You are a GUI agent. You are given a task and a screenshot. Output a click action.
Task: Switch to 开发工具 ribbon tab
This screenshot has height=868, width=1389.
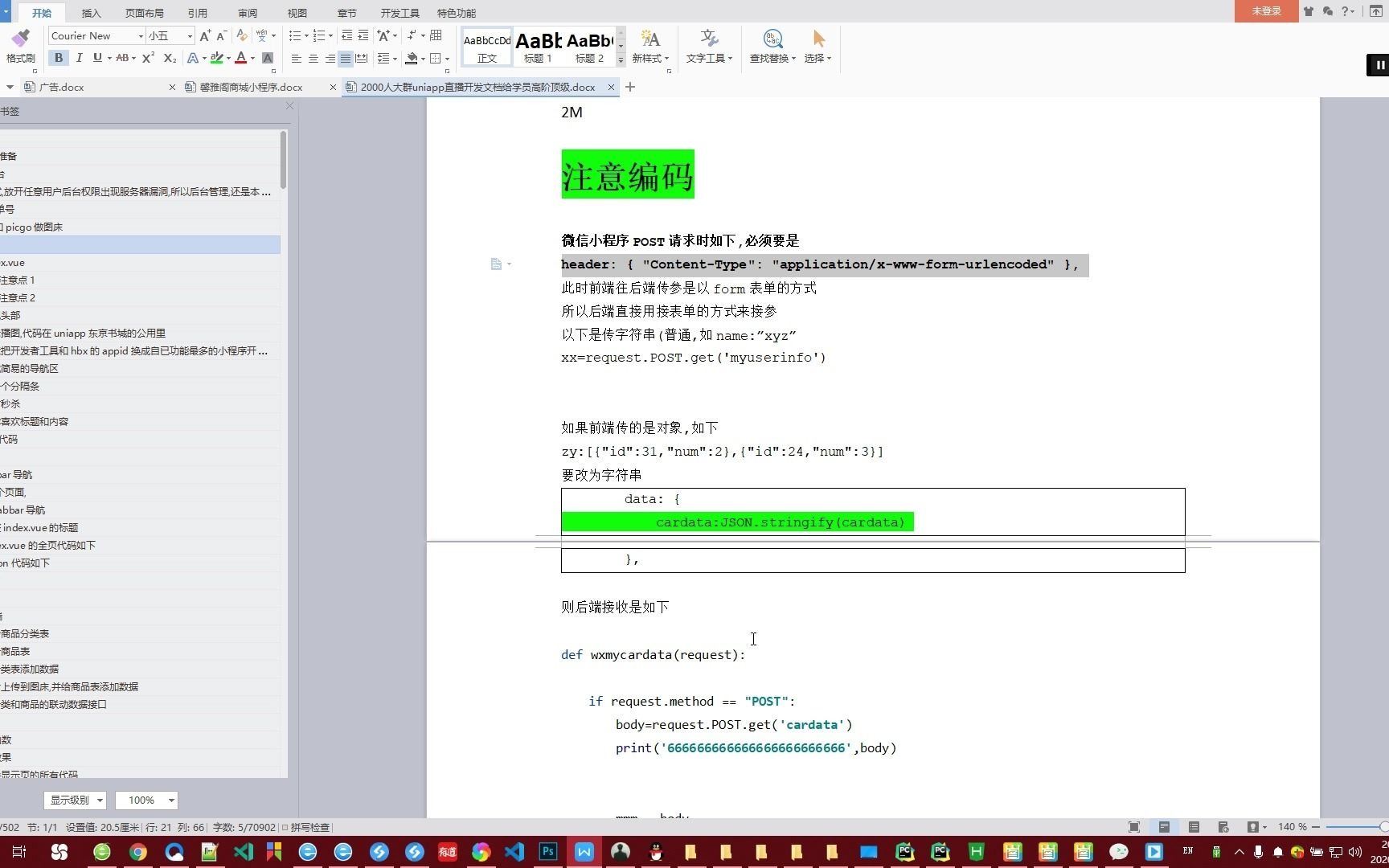point(400,13)
